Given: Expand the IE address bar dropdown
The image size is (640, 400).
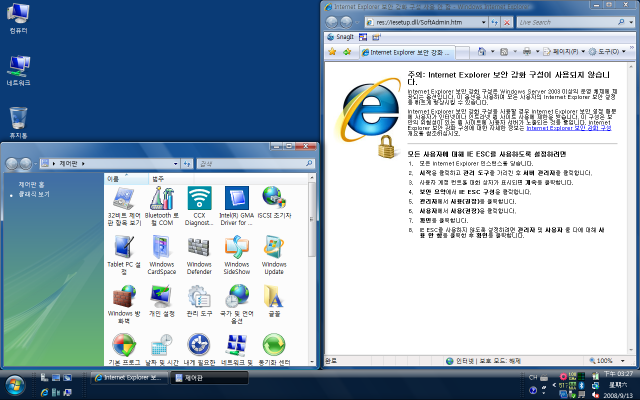Looking at the screenshot, I should (484, 22).
